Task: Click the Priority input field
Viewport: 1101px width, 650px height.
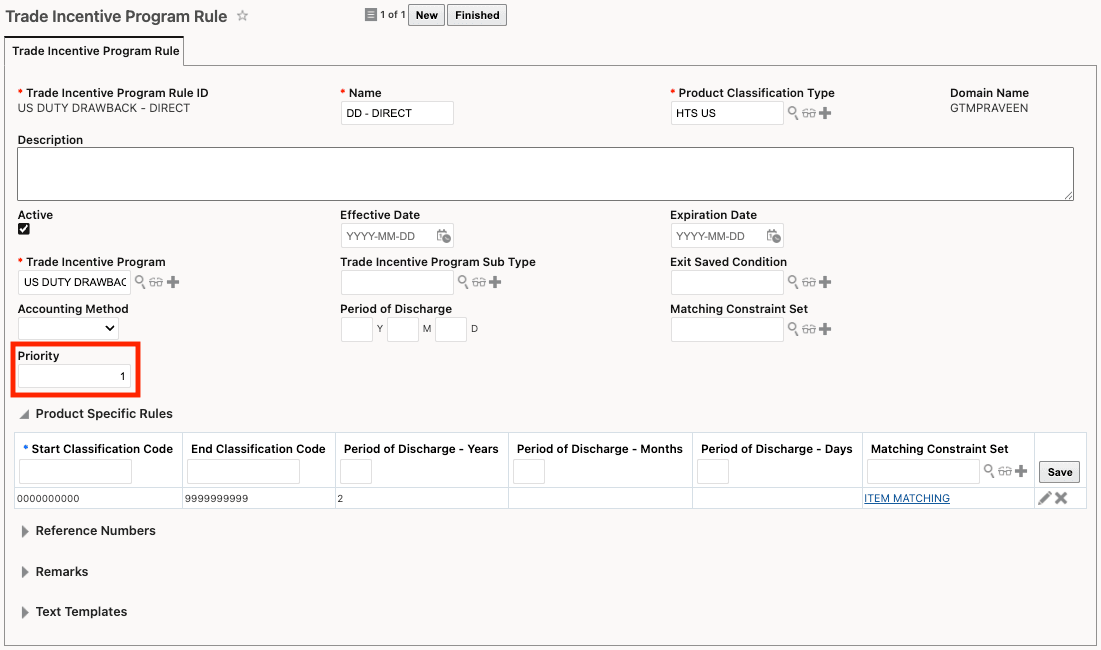Action: click(x=74, y=376)
